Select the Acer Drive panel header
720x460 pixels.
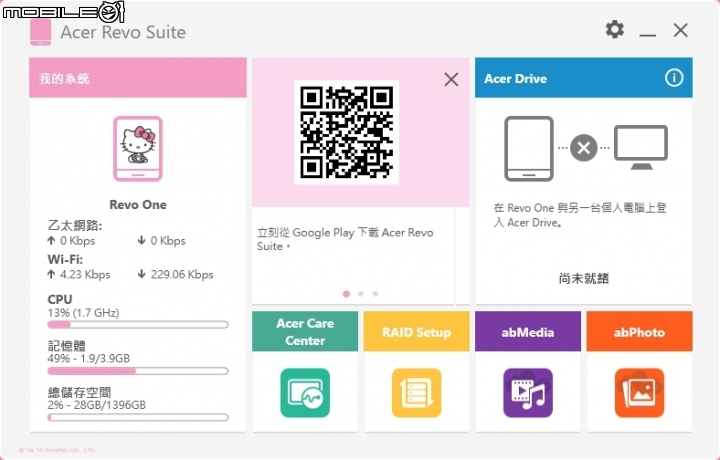pos(584,78)
